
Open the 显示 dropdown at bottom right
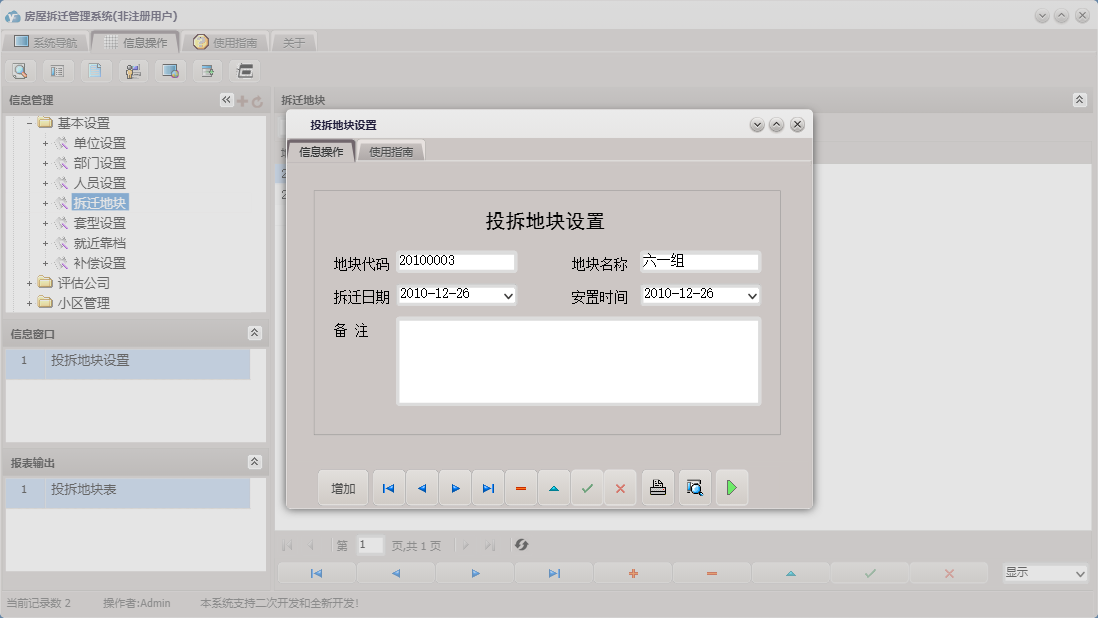point(1079,573)
